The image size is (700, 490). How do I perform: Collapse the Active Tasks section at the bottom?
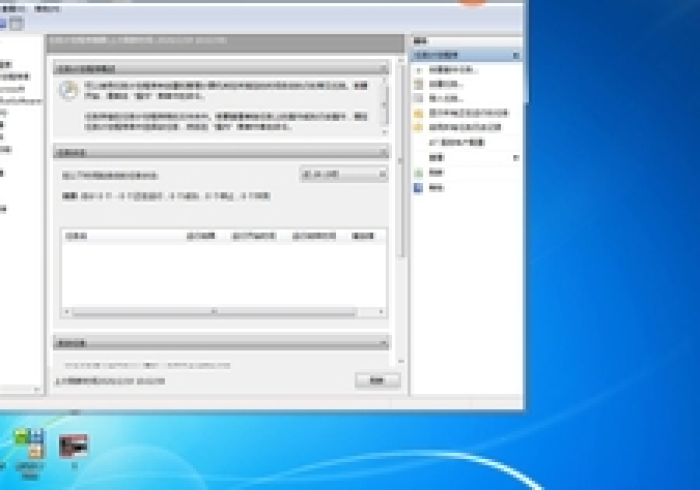coord(382,342)
